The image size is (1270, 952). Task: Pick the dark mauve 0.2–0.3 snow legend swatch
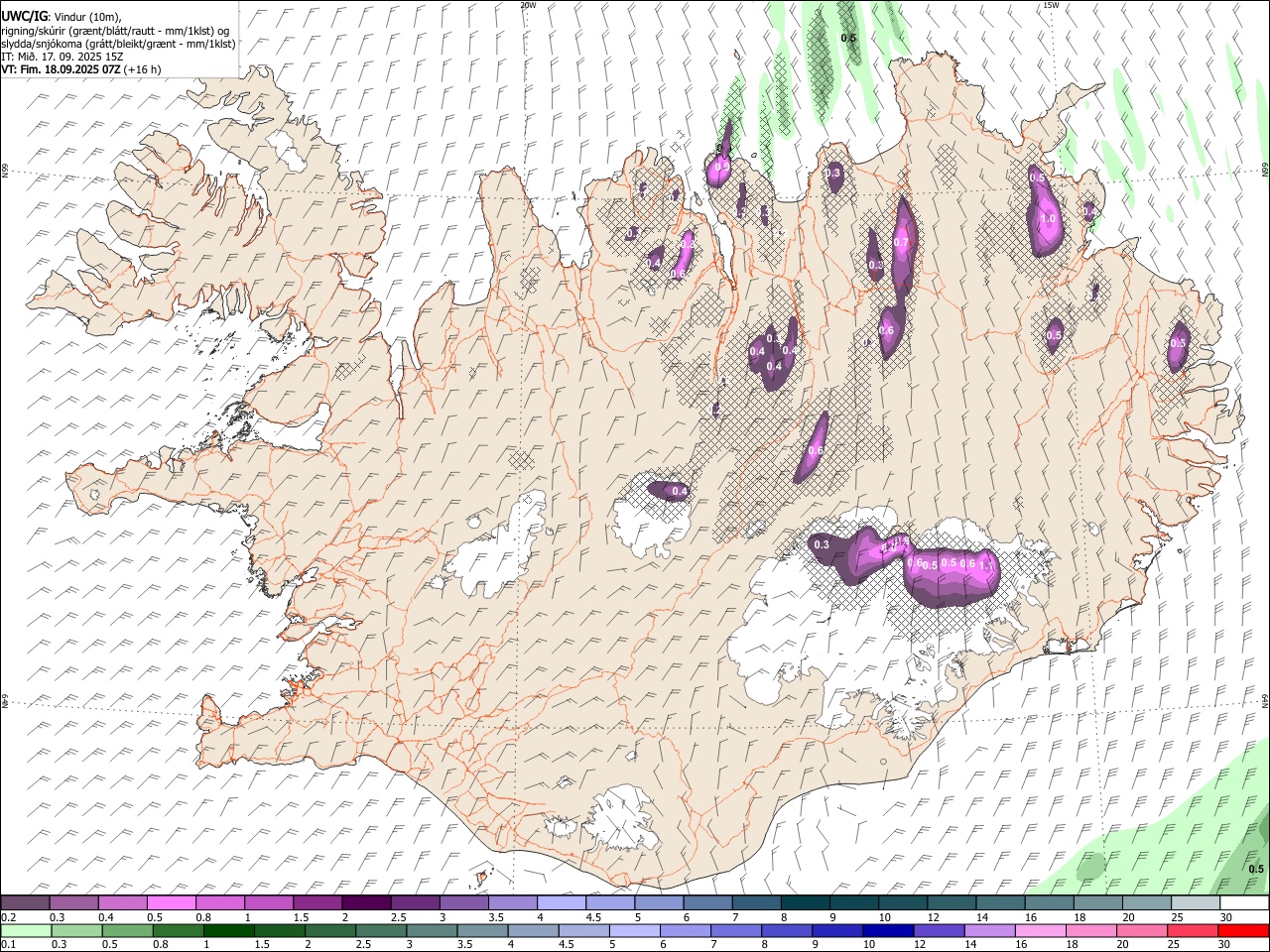click(25, 902)
